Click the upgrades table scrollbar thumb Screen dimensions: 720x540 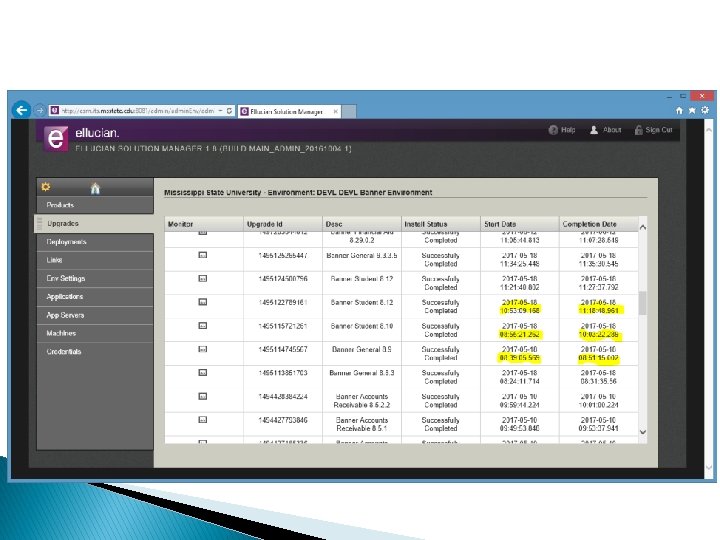(x=643, y=303)
